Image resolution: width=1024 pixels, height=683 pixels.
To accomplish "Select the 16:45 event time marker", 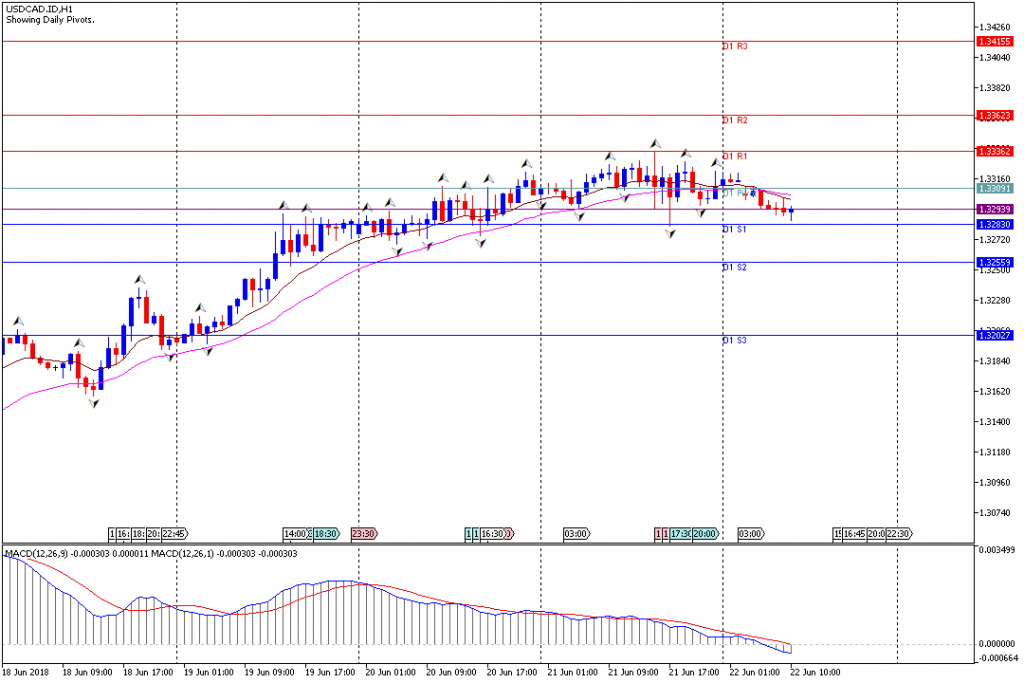I will (854, 534).
